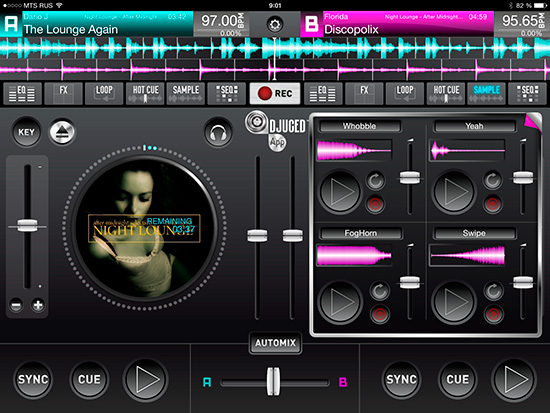Open deck A HOT CUE panel
Viewport: 550px width, 413px height.
click(145, 93)
